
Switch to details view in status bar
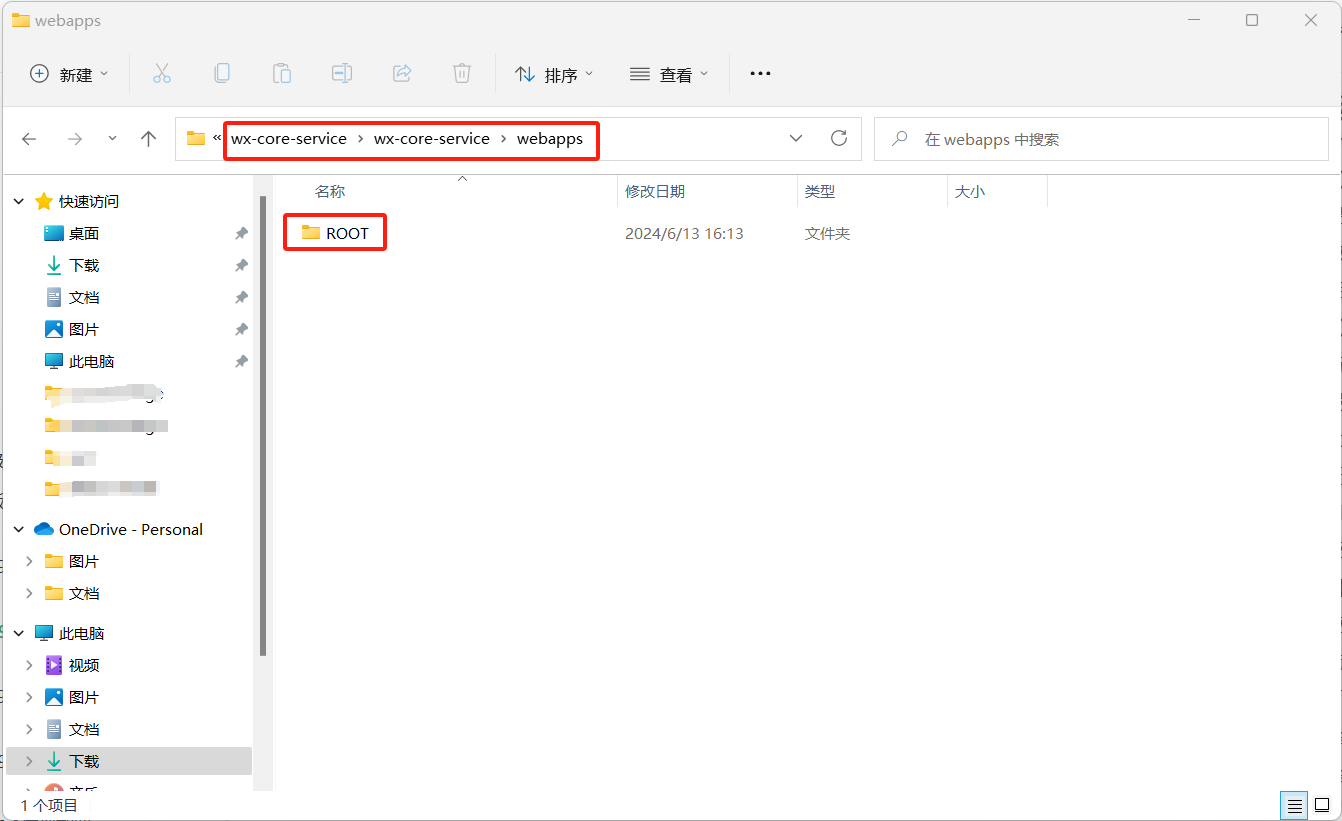pos(1295,805)
